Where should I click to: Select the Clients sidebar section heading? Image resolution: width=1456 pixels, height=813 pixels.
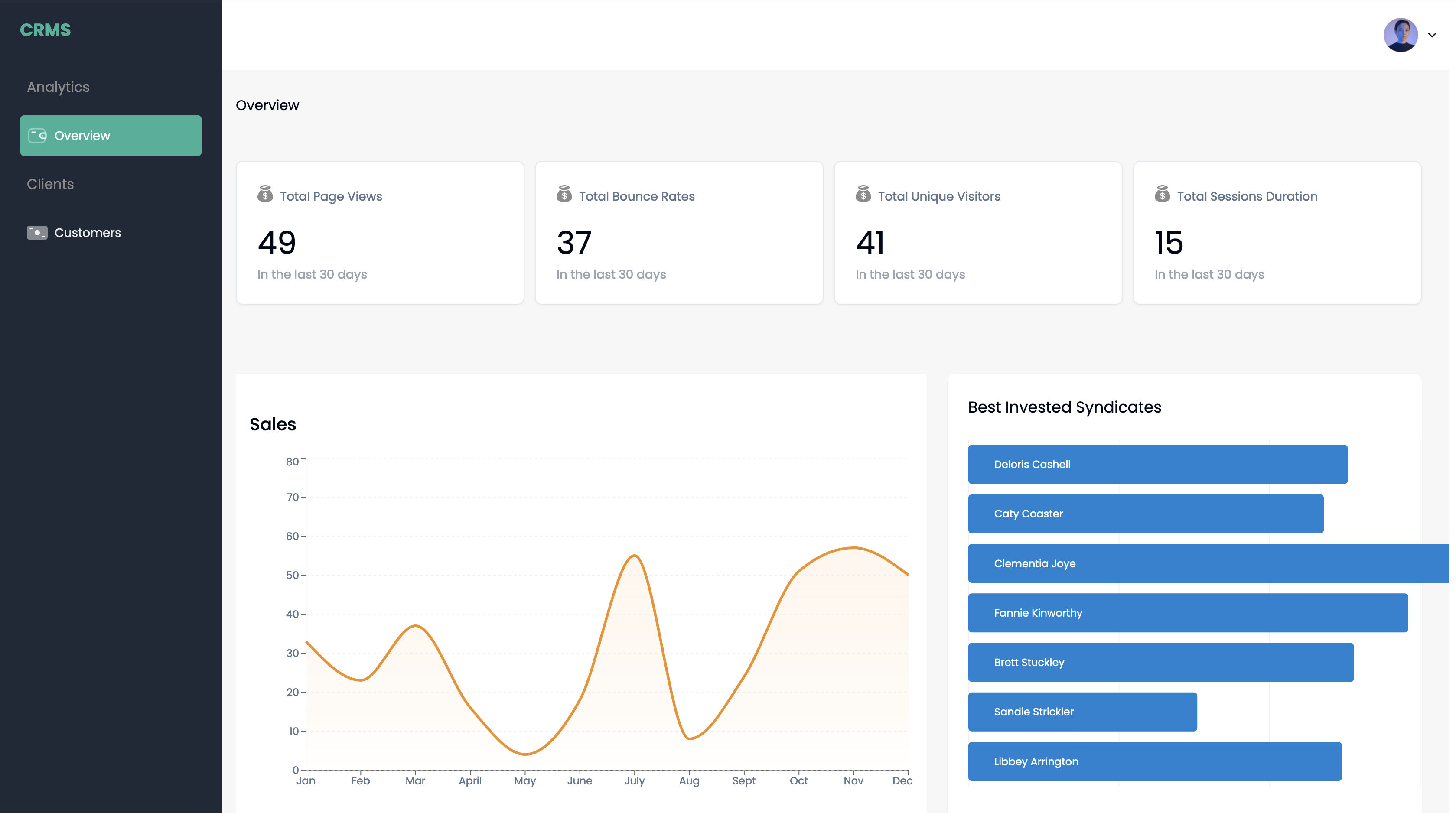click(50, 184)
